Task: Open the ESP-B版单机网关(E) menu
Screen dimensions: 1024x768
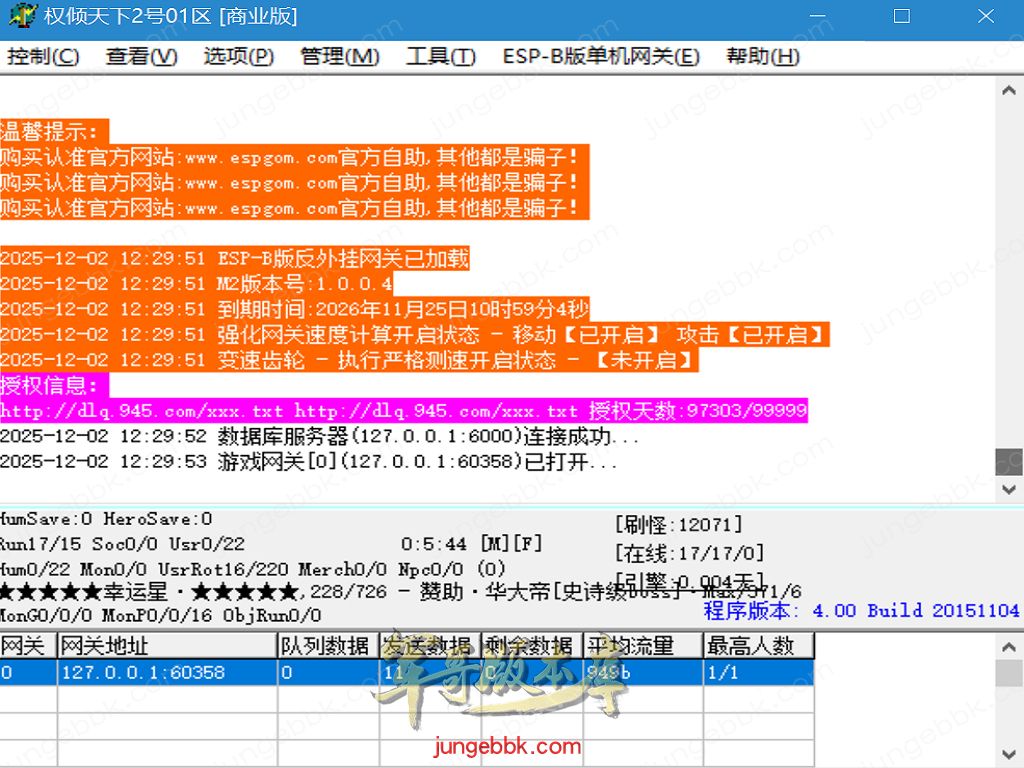Action: click(601, 57)
